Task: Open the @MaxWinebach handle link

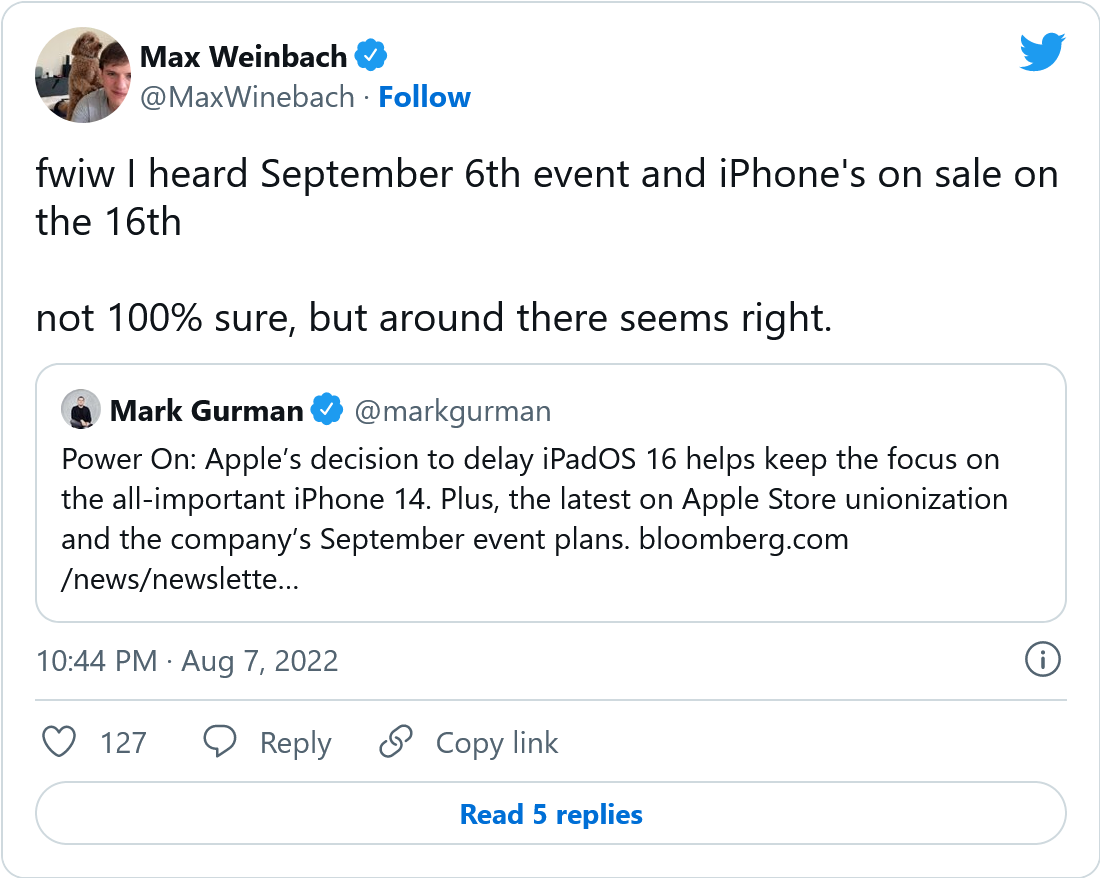Action: (x=247, y=97)
